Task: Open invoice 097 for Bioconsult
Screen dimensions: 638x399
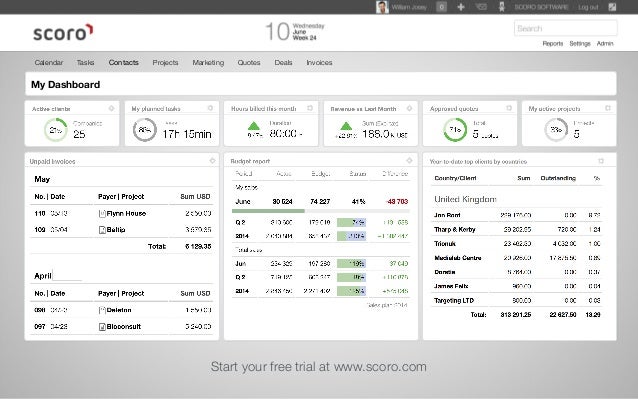Action: pos(122,327)
